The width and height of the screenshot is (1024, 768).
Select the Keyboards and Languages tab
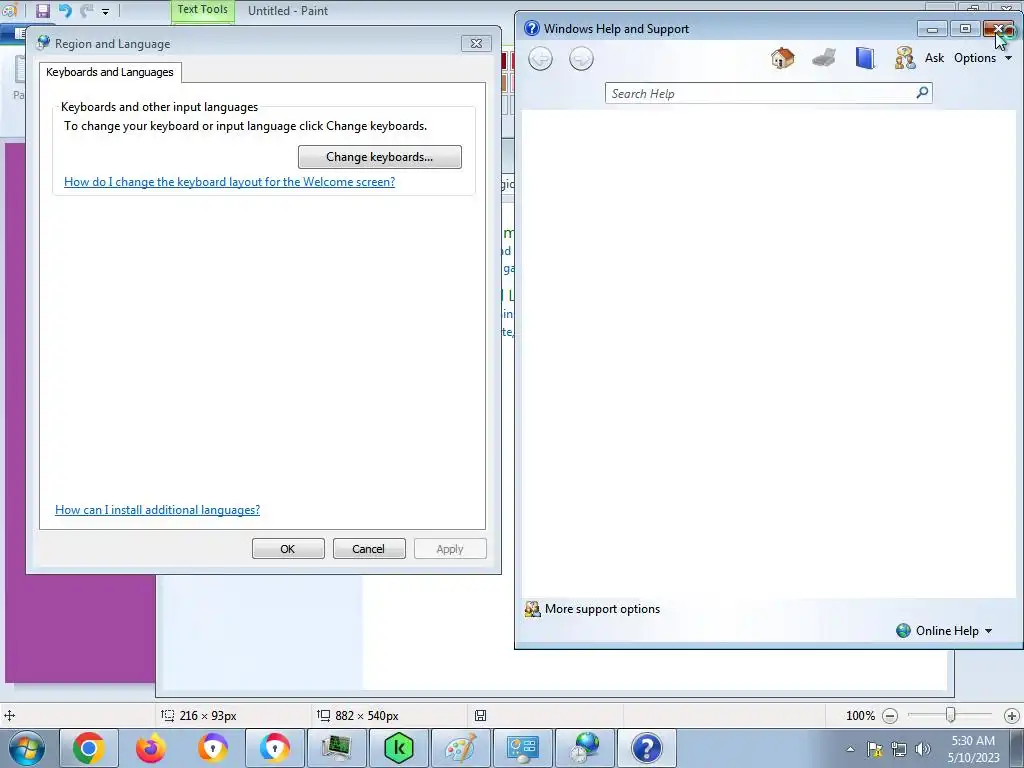pos(110,72)
